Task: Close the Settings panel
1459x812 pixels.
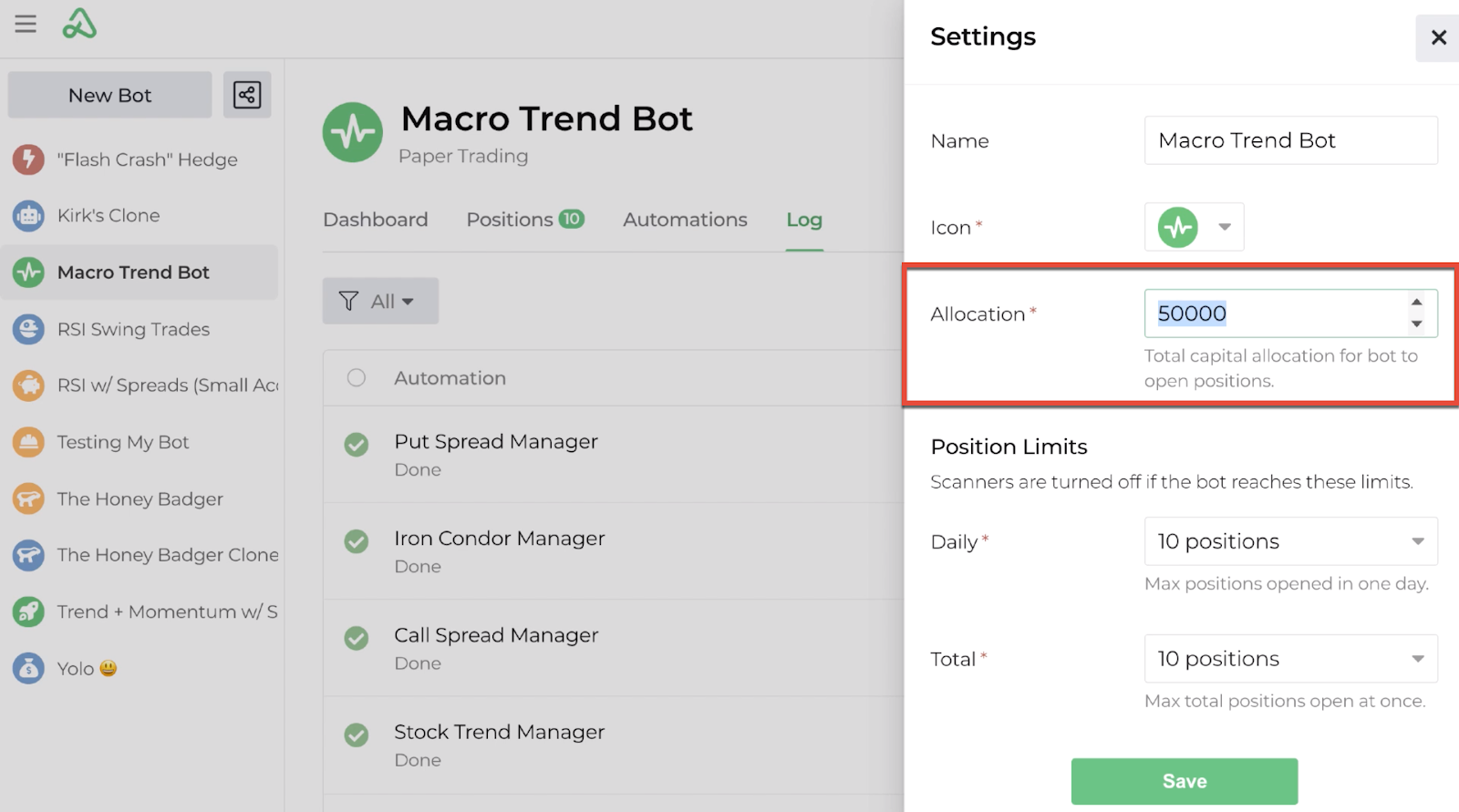Action: pyautogui.click(x=1438, y=37)
